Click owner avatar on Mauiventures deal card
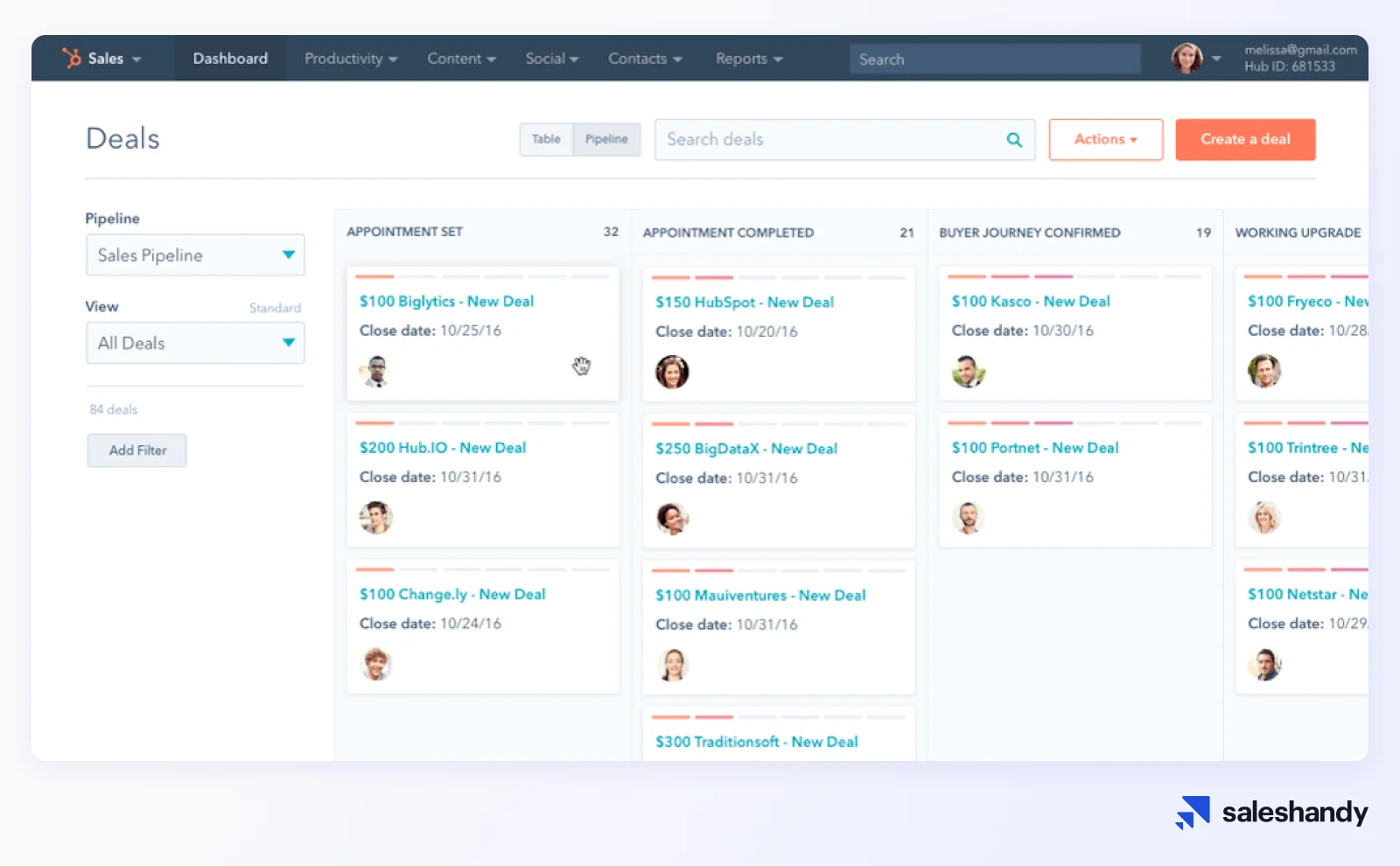The width and height of the screenshot is (1400, 866). [x=672, y=665]
